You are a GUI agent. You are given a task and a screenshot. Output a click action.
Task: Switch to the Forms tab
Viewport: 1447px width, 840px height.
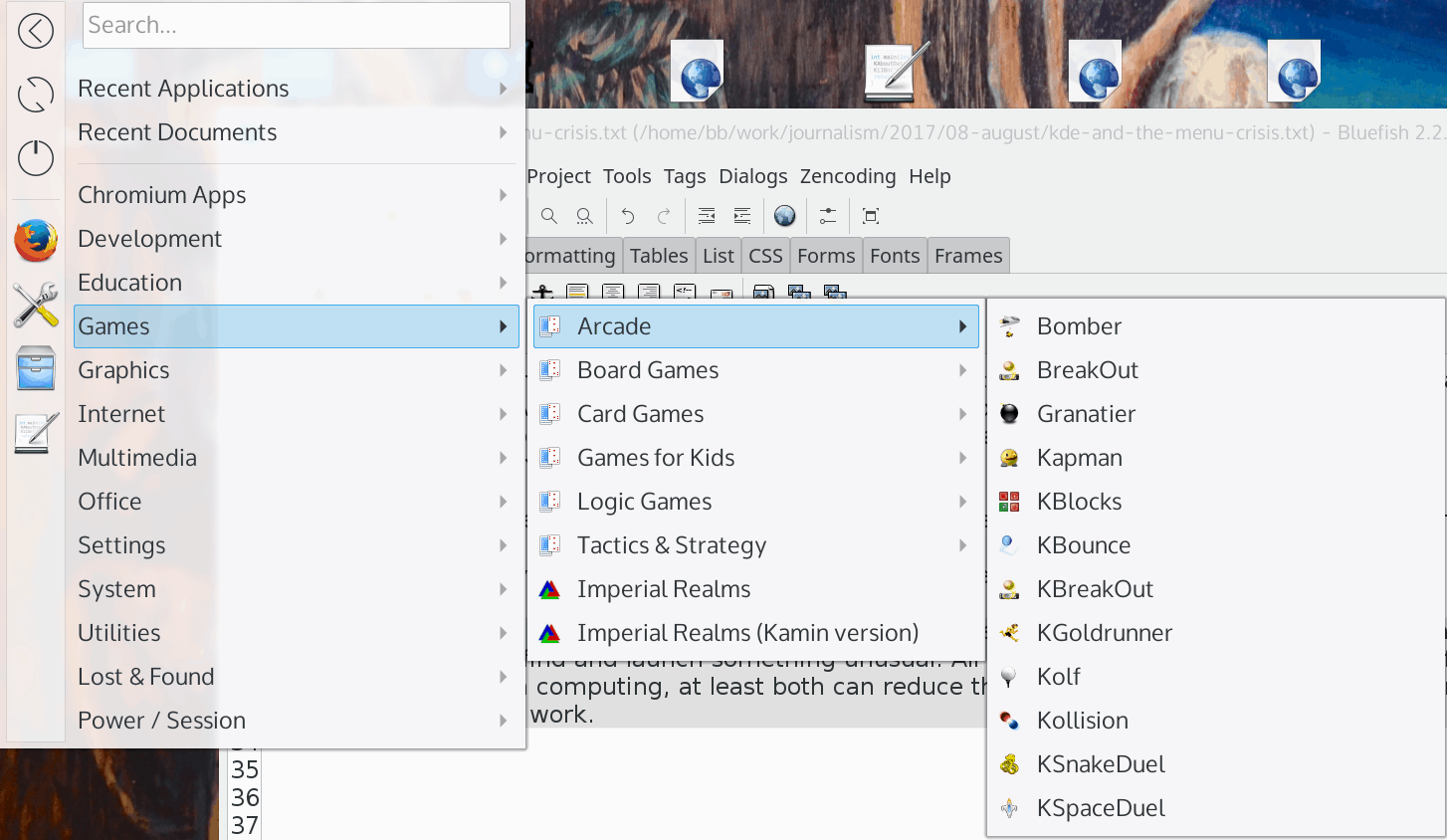pyautogui.click(x=826, y=256)
